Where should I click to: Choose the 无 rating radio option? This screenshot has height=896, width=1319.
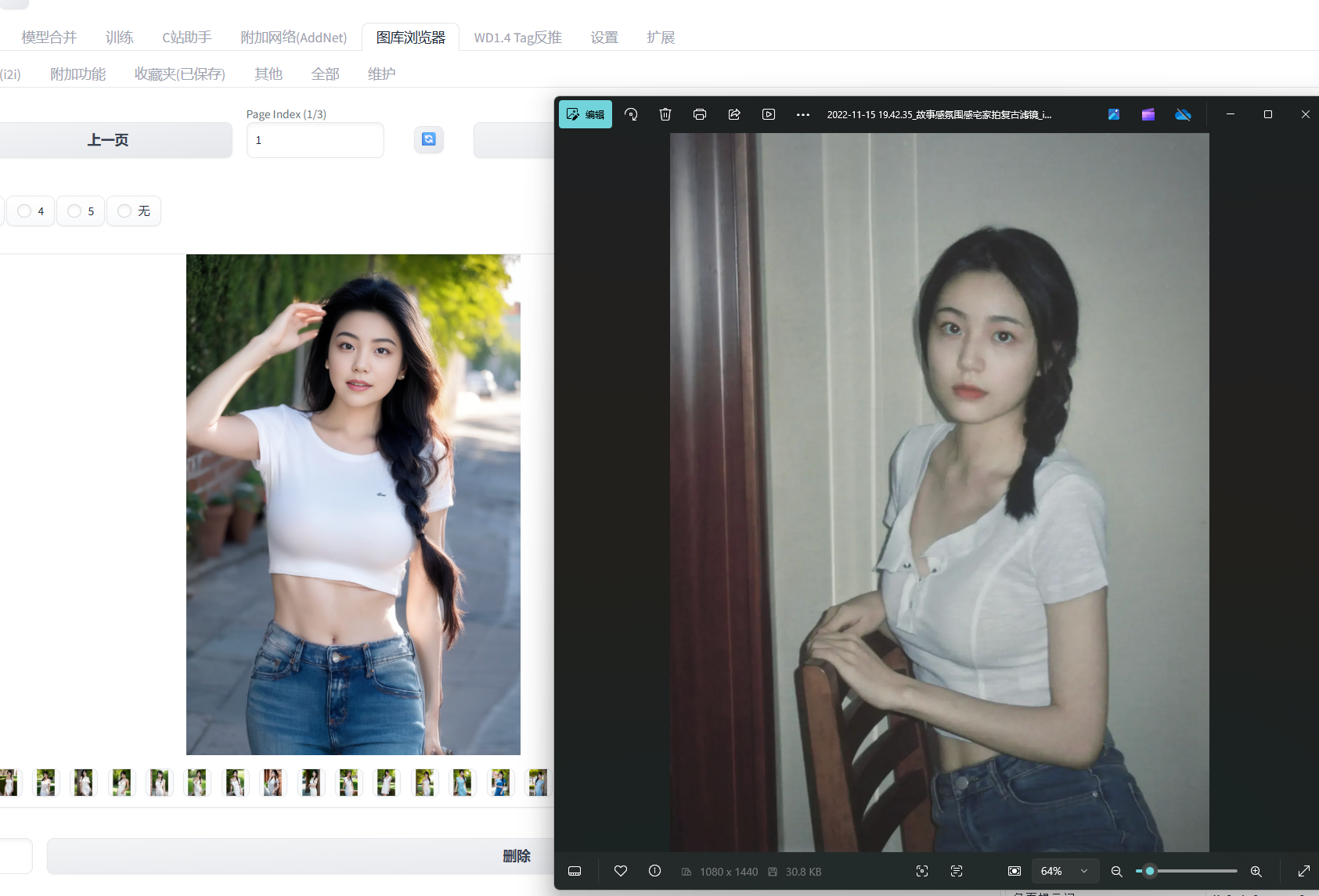(x=124, y=211)
